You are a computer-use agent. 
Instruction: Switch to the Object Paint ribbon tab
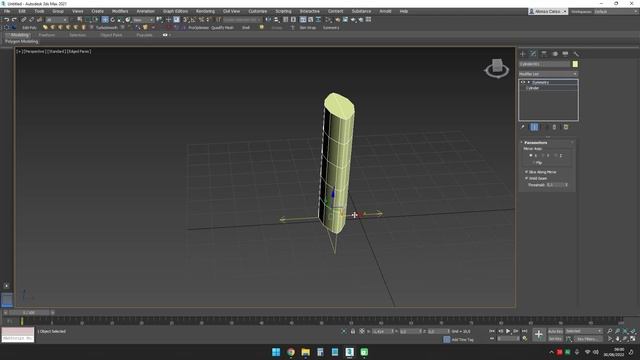click(111, 35)
